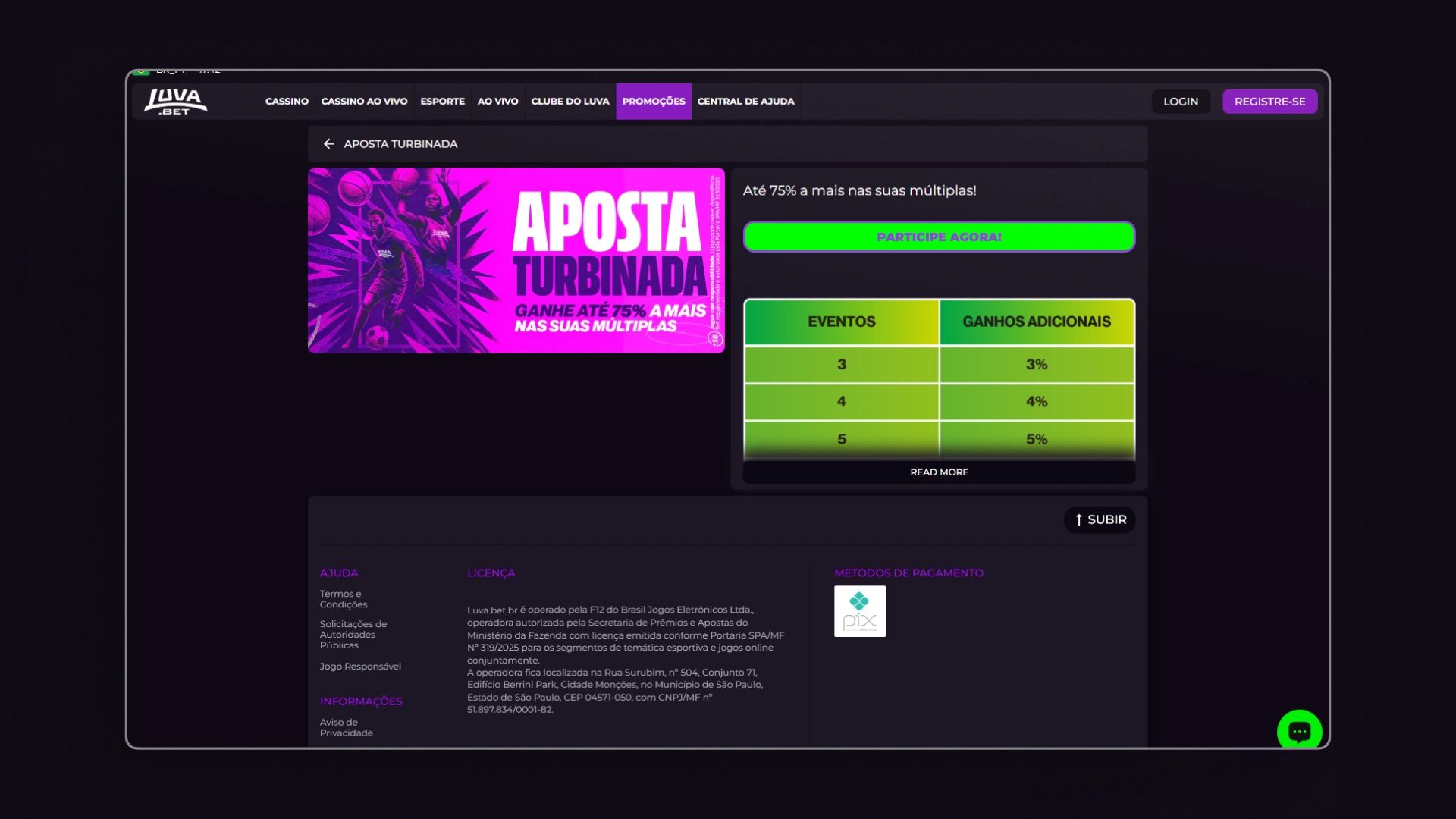Image resolution: width=1456 pixels, height=819 pixels.
Task: Click the Eventos cell showing 5
Action: (842, 440)
